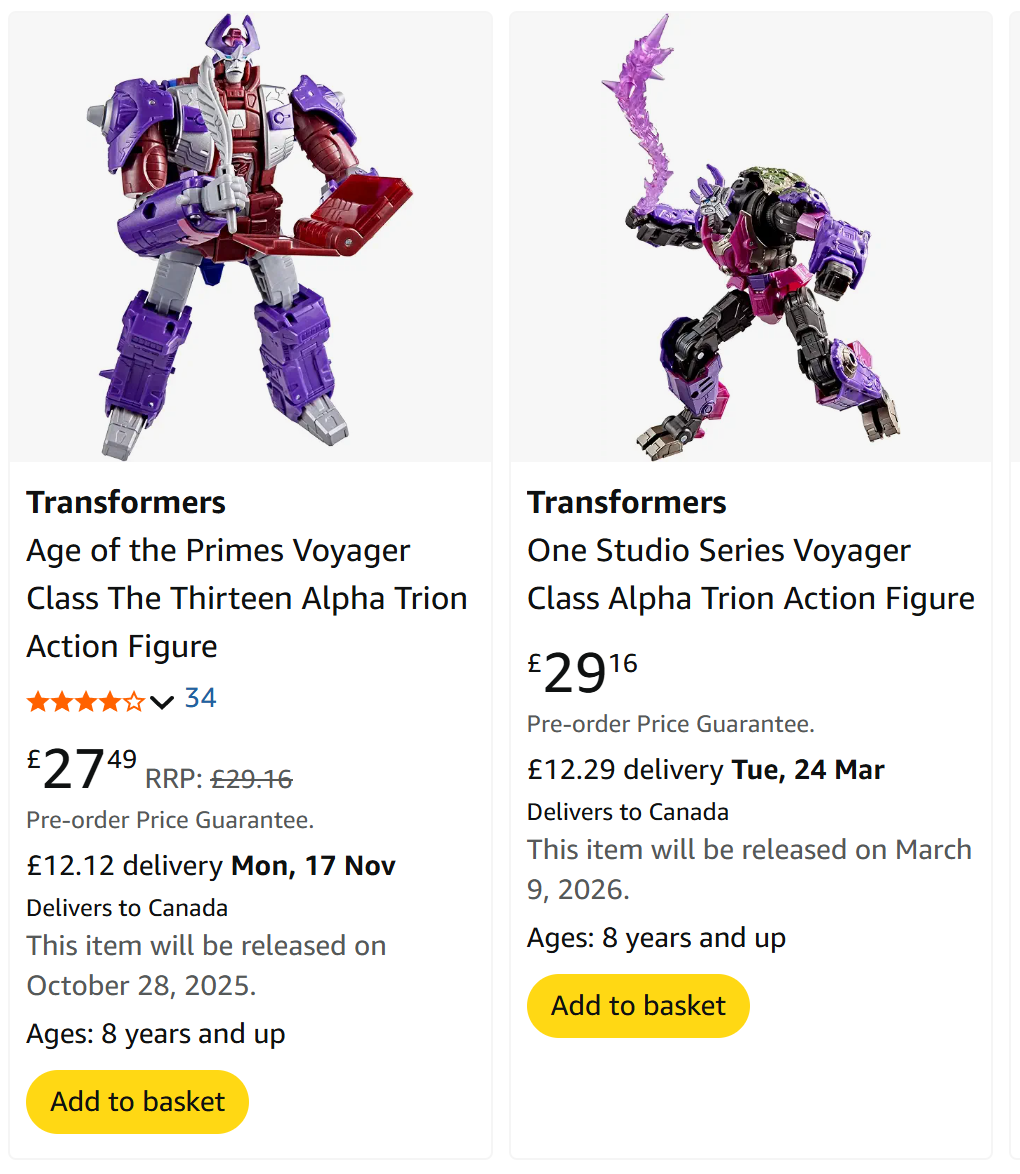Click Transformers brand above One Studio Series
Viewport: 1020px width, 1174px height.
[626, 502]
